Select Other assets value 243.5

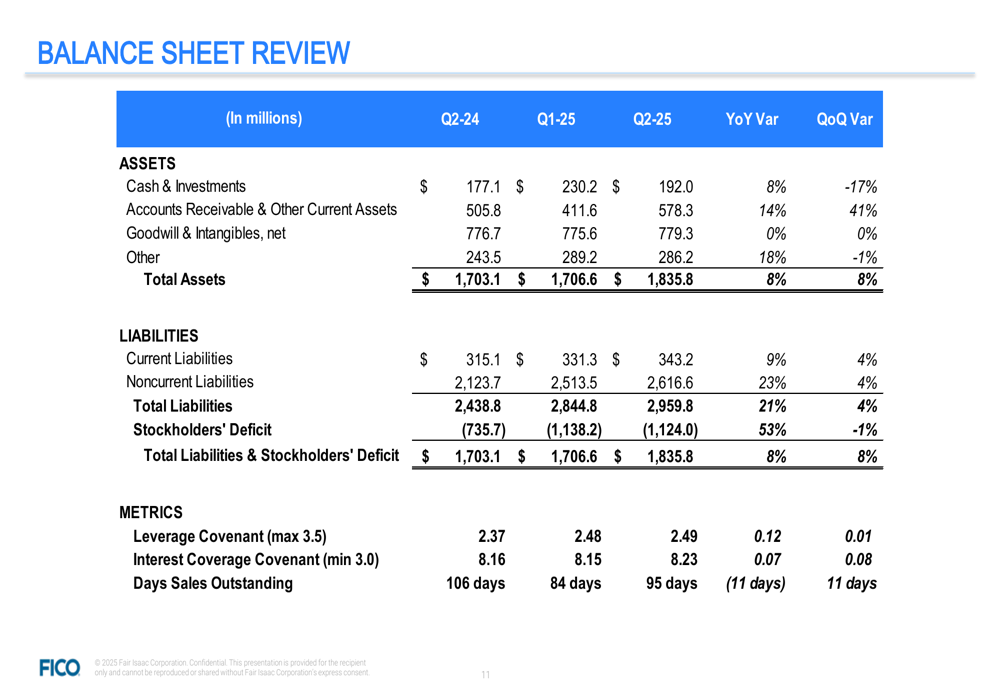tap(483, 258)
